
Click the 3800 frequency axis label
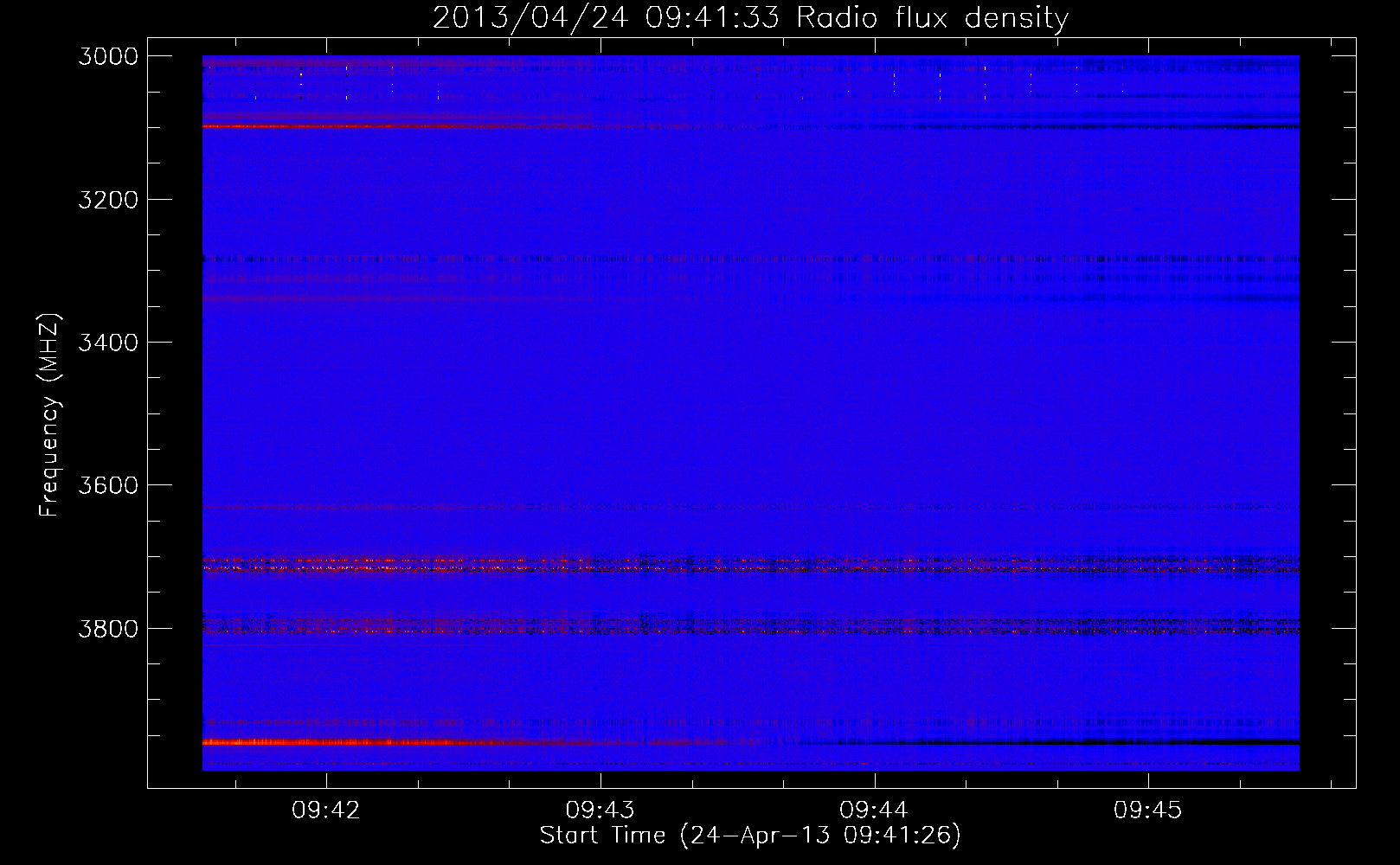pyautogui.click(x=108, y=629)
